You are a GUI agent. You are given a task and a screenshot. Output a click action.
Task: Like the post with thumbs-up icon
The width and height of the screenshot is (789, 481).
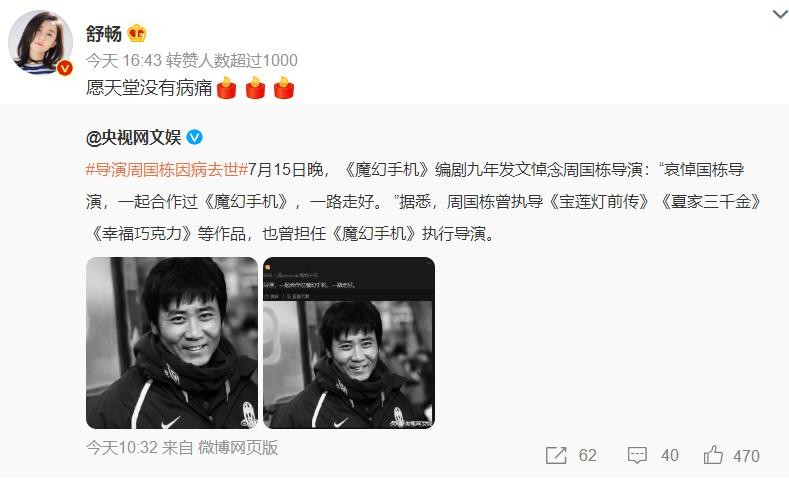(x=713, y=455)
